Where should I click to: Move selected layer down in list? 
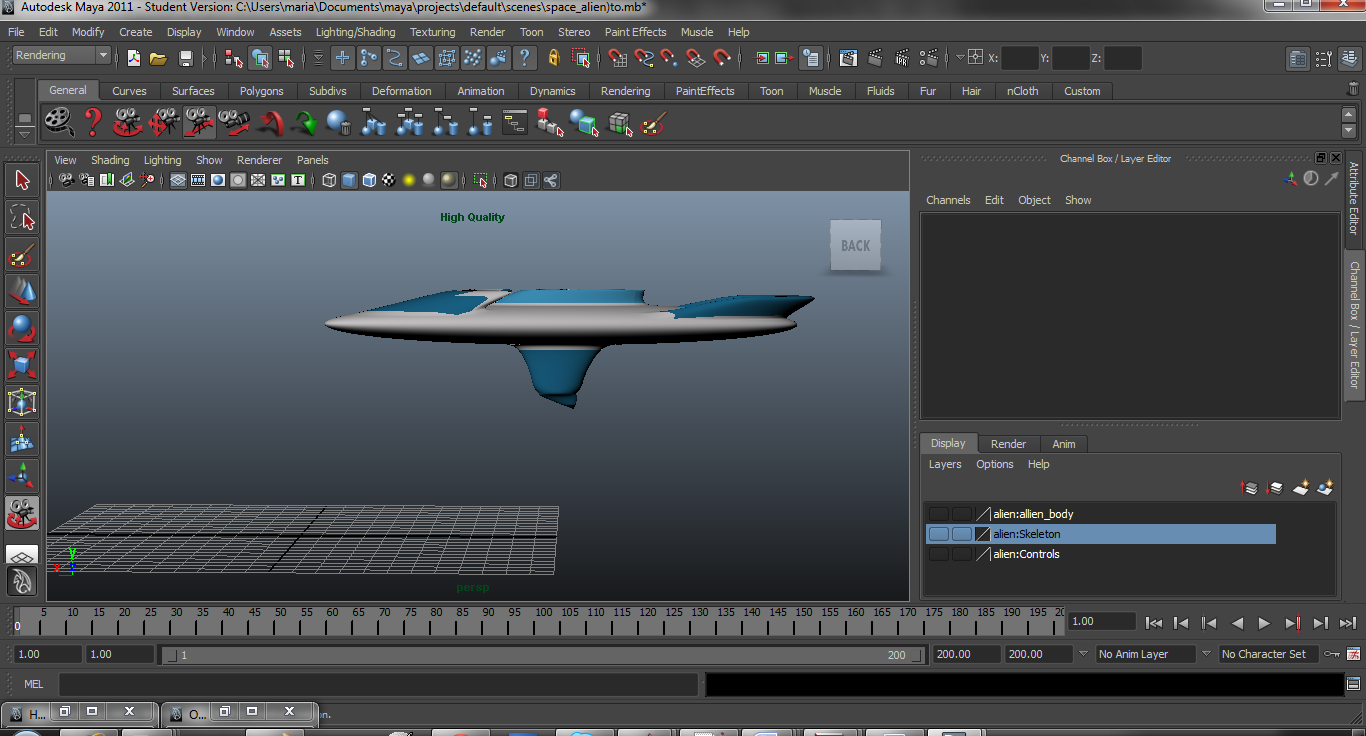pyautogui.click(x=1275, y=488)
